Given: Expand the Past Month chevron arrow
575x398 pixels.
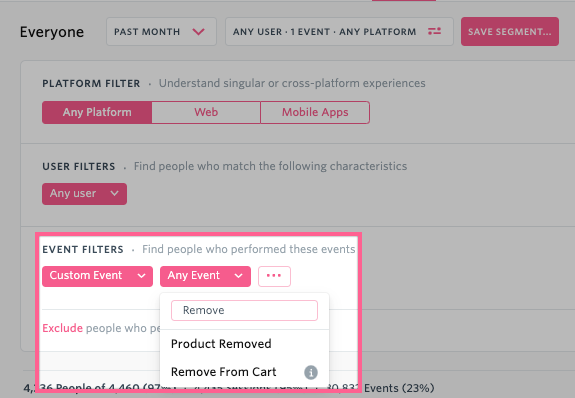Looking at the screenshot, I should (198, 32).
